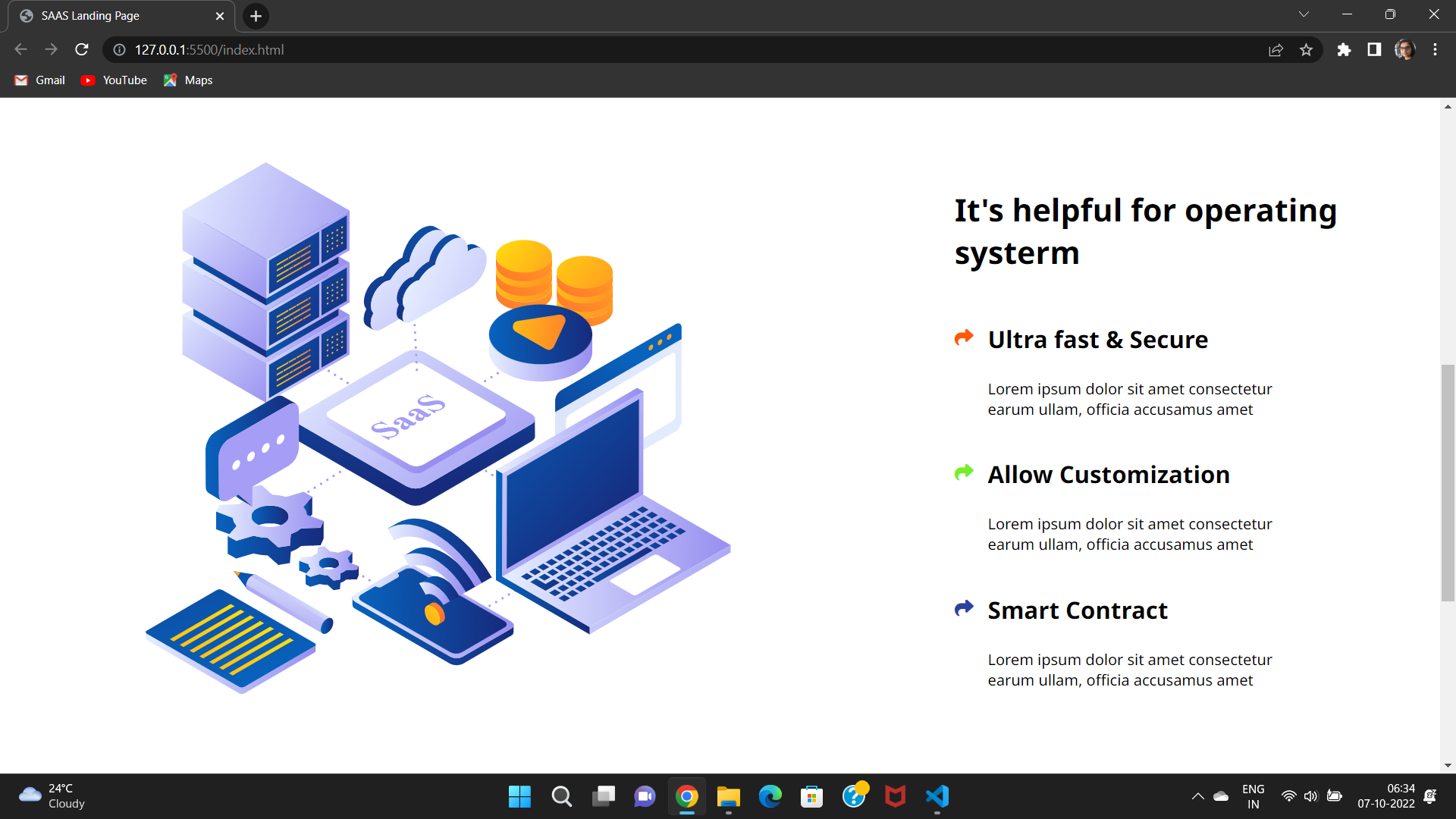Launch Visual Studio Code from the taskbar

937,796
